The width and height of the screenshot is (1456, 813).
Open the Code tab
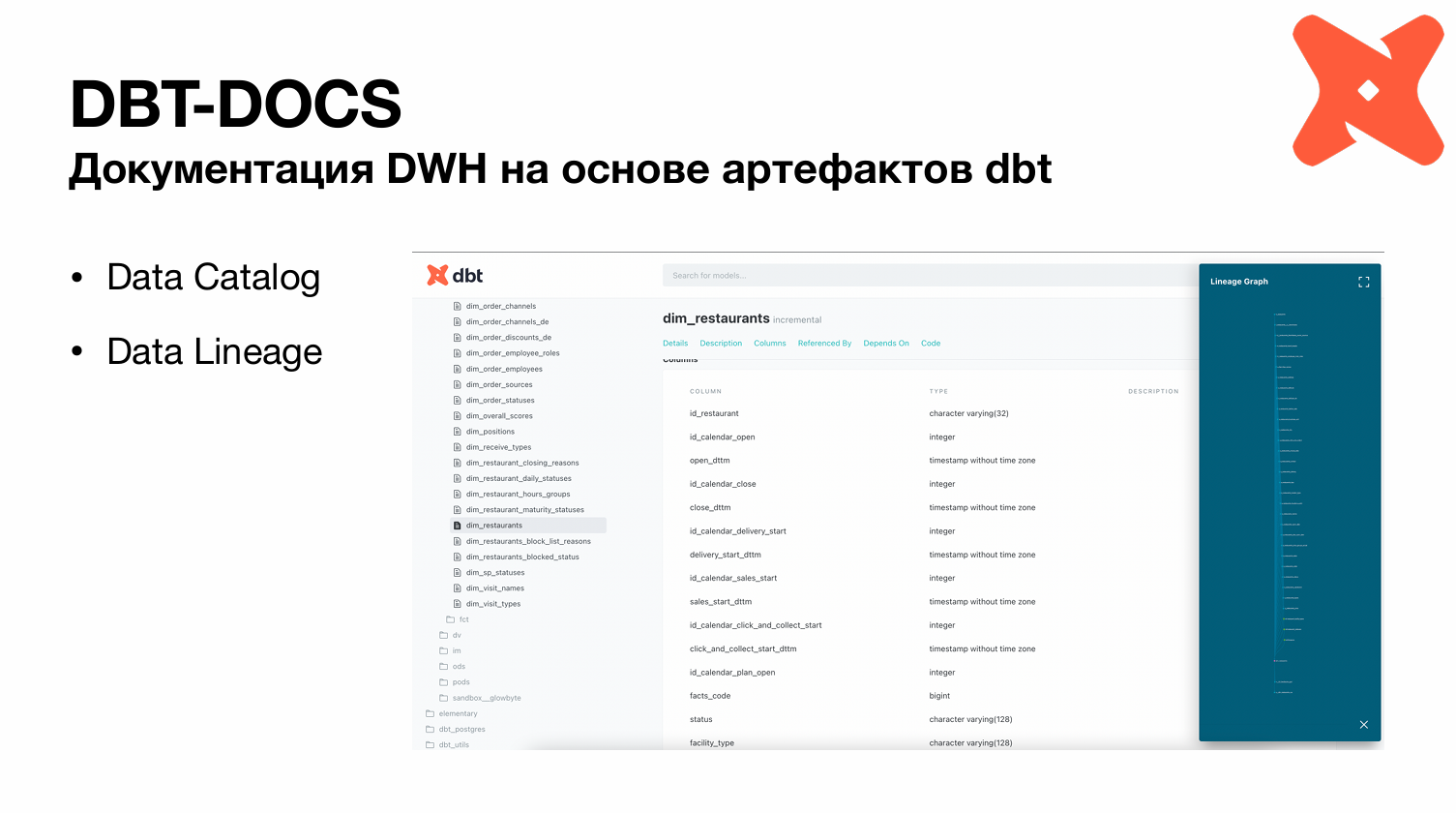pyautogui.click(x=930, y=344)
